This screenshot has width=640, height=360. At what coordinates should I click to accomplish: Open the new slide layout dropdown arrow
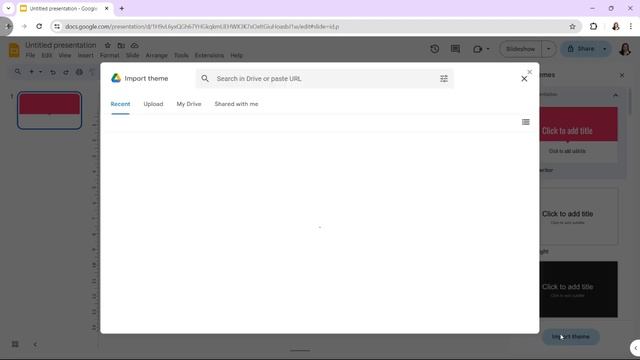40,72
